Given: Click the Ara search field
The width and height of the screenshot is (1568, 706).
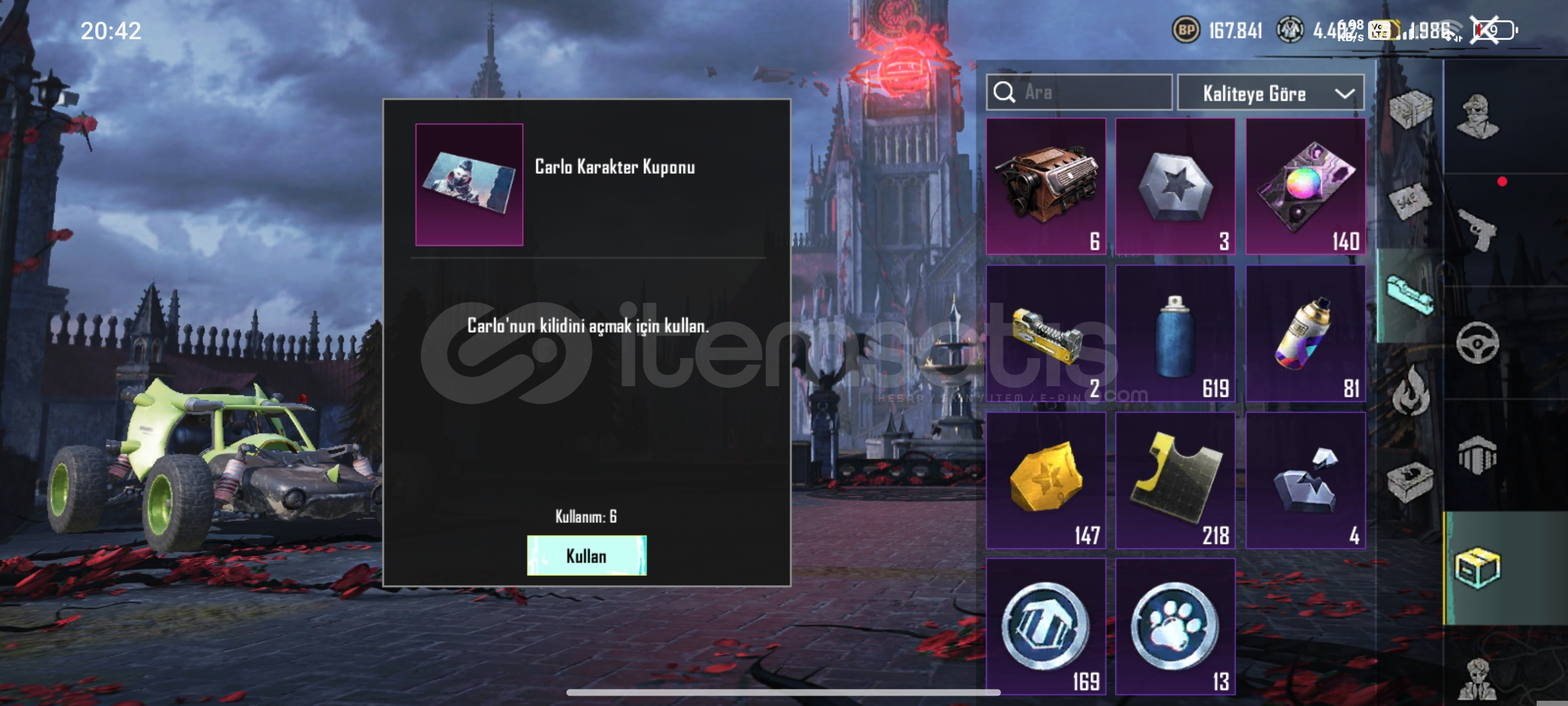Looking at the screenshot, I should tap(1079, 92).
